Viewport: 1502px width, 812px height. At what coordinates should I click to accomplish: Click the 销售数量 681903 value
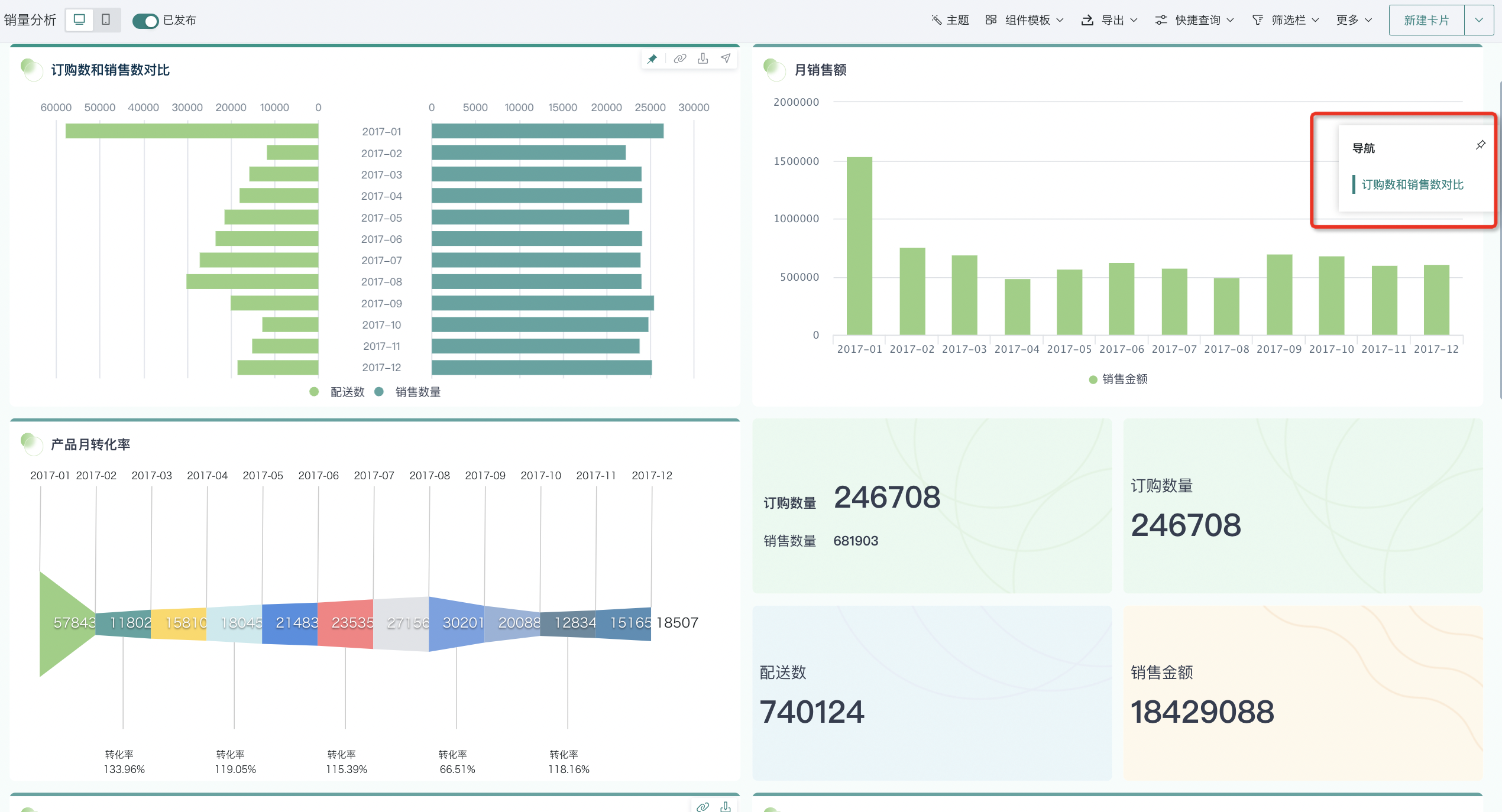[x=856, y=541]
